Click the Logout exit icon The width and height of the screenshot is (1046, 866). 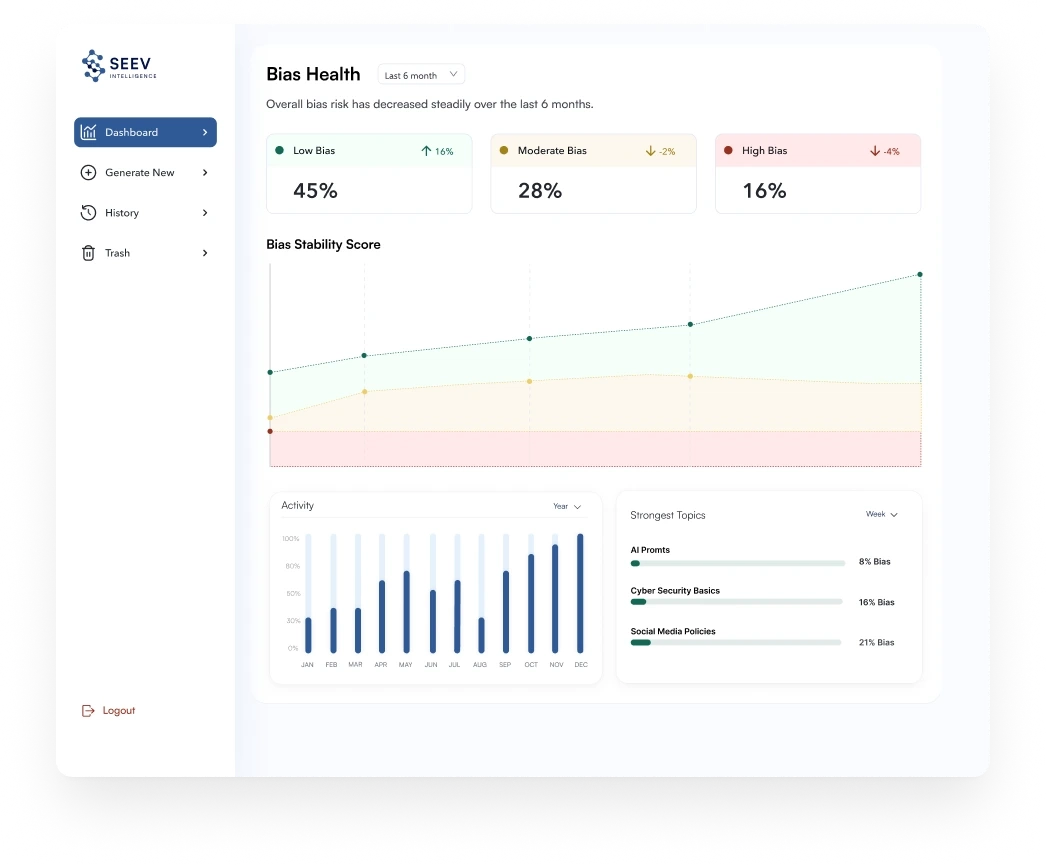87,710
